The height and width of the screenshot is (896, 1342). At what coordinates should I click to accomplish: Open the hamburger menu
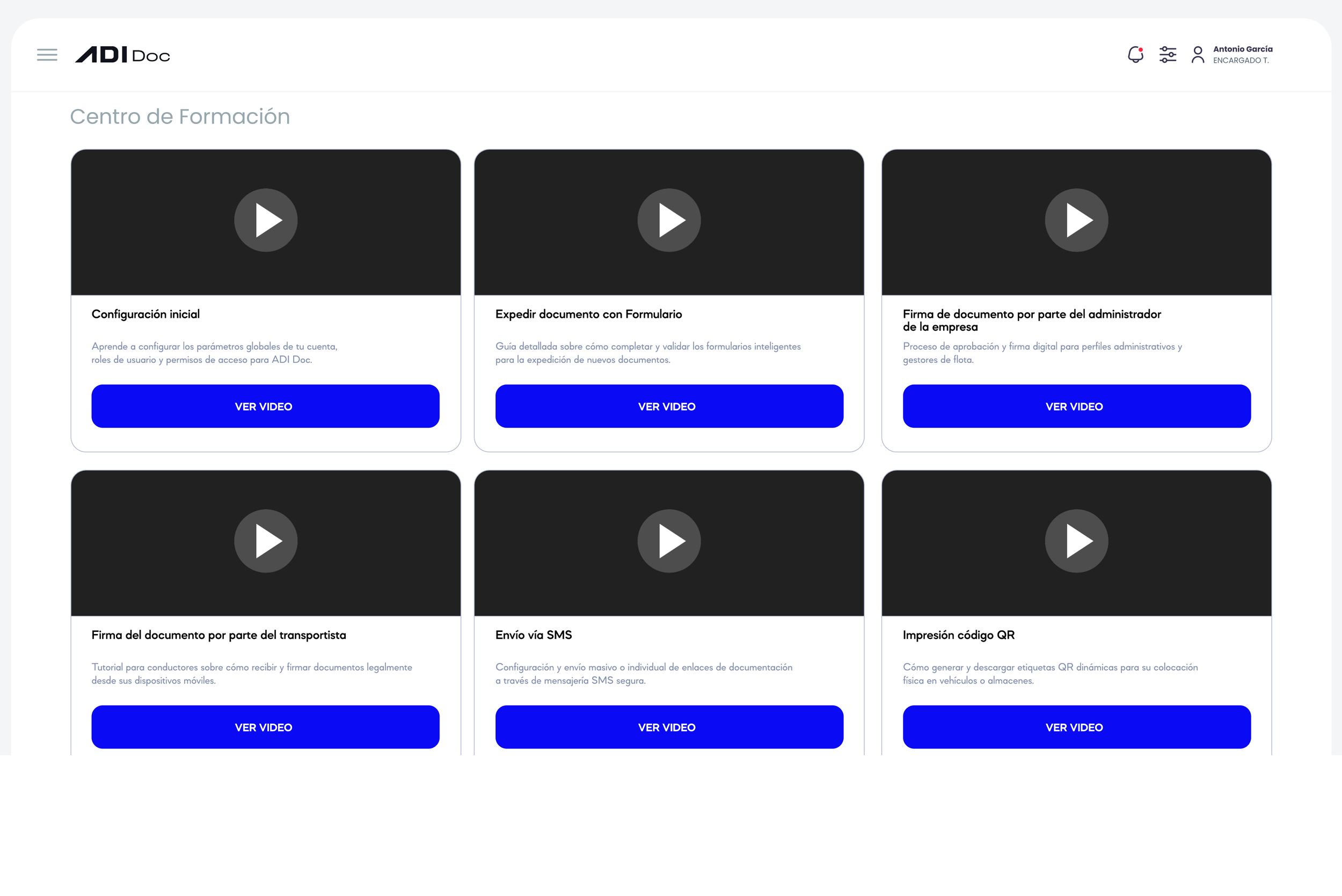coord(47,55)
